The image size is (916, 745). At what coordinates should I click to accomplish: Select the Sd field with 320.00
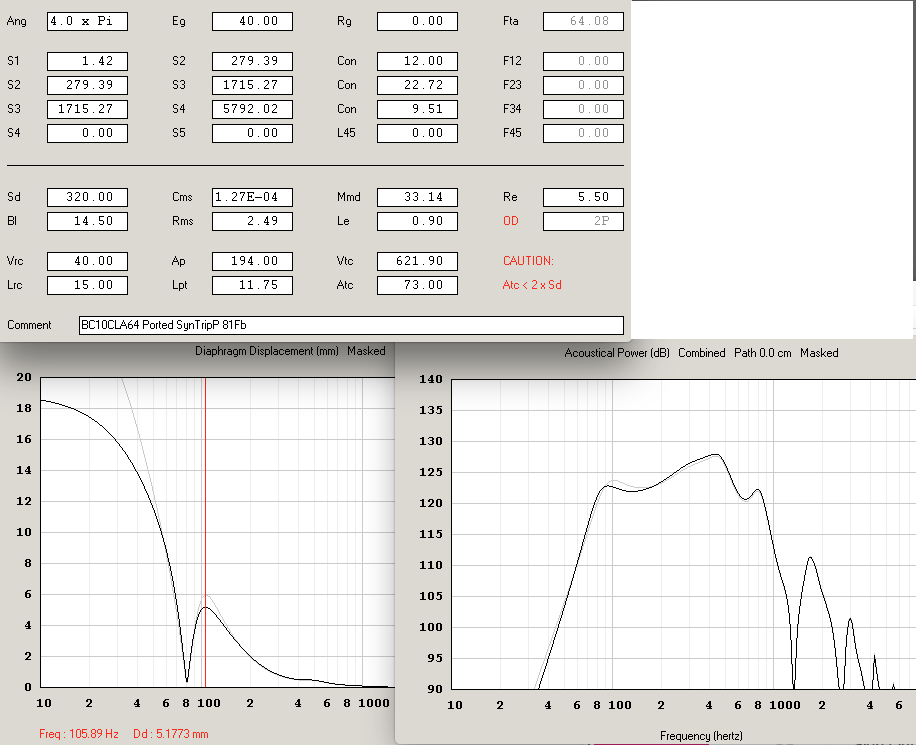(x=87, y=197)
